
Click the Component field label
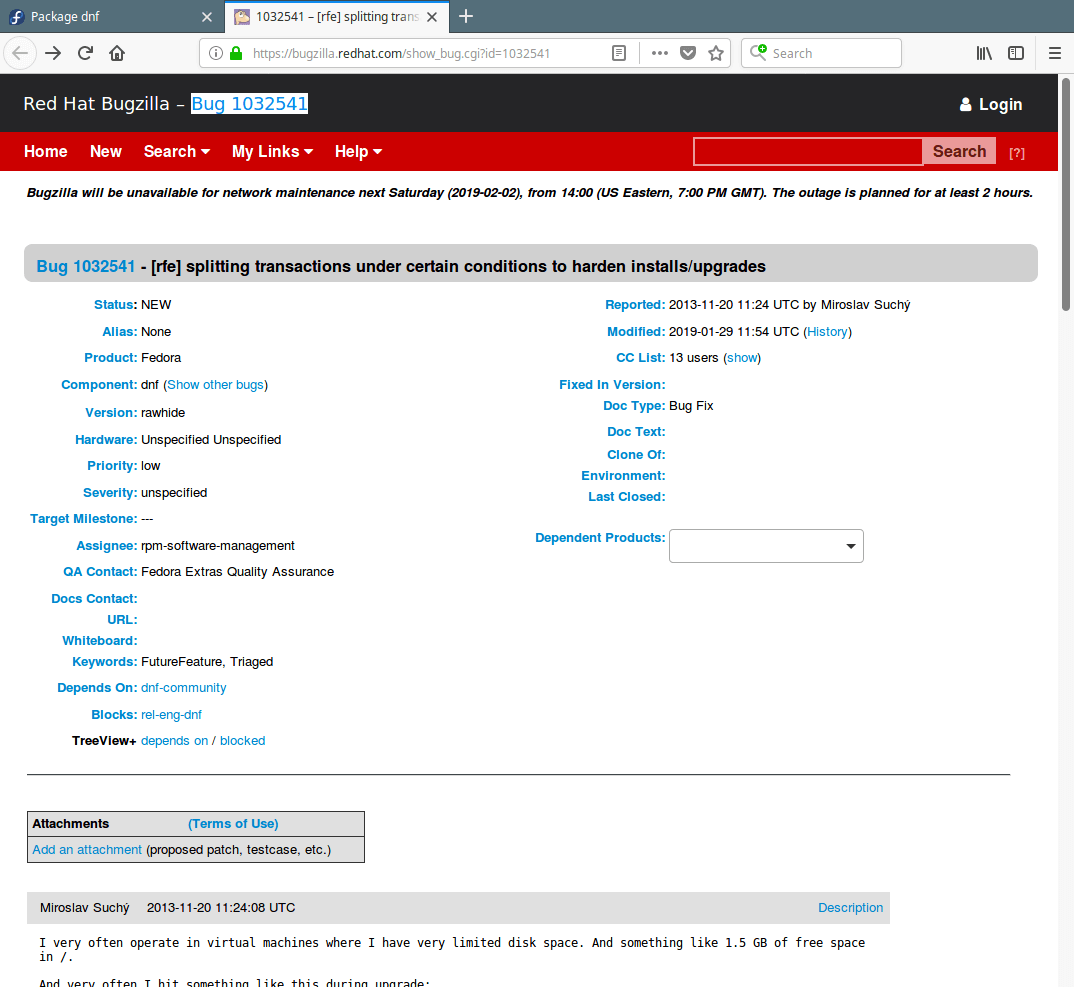point(99,384)
